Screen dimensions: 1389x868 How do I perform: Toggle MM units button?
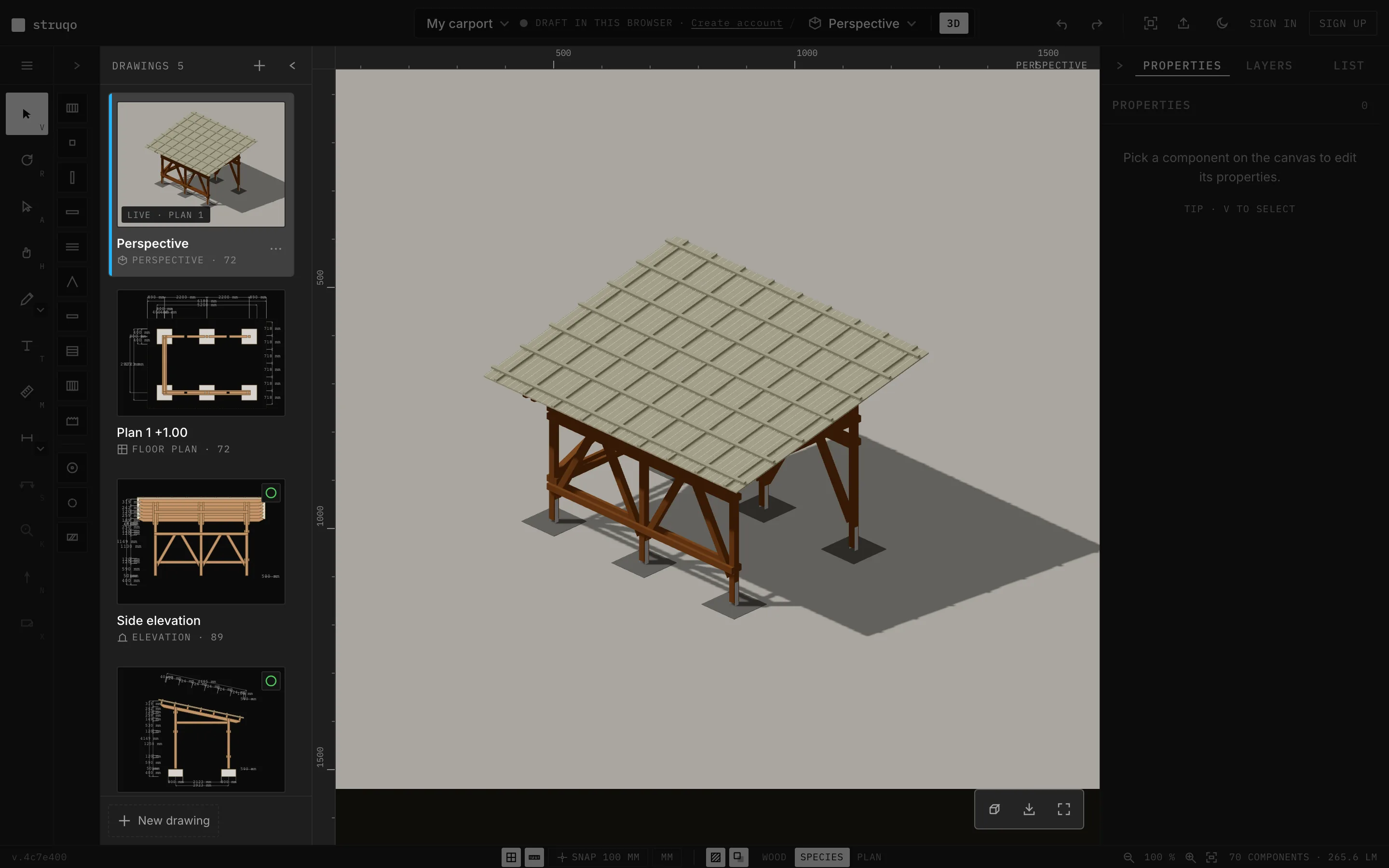tap(667, 857)
